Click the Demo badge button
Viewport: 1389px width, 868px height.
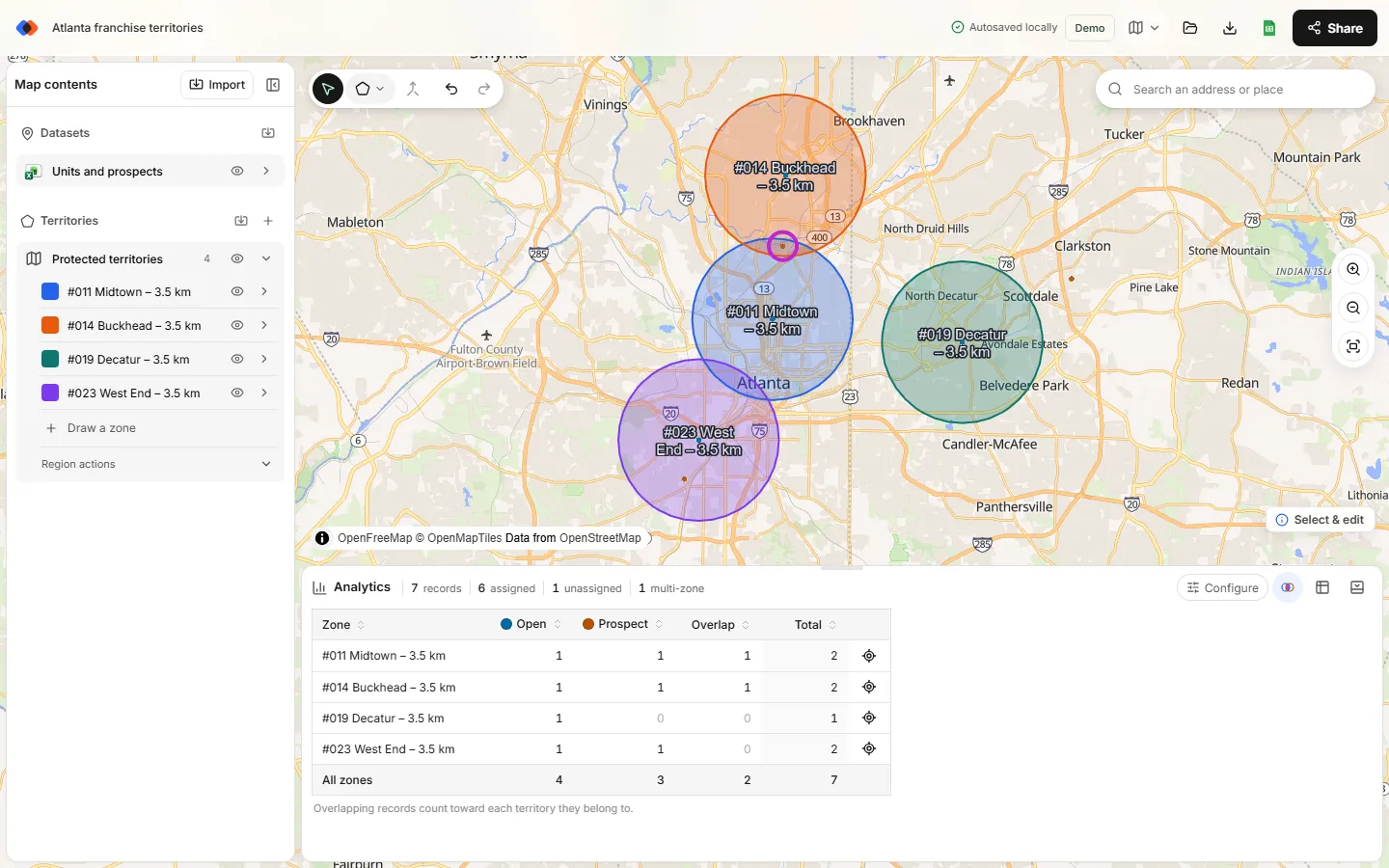tap(1090, 28)
